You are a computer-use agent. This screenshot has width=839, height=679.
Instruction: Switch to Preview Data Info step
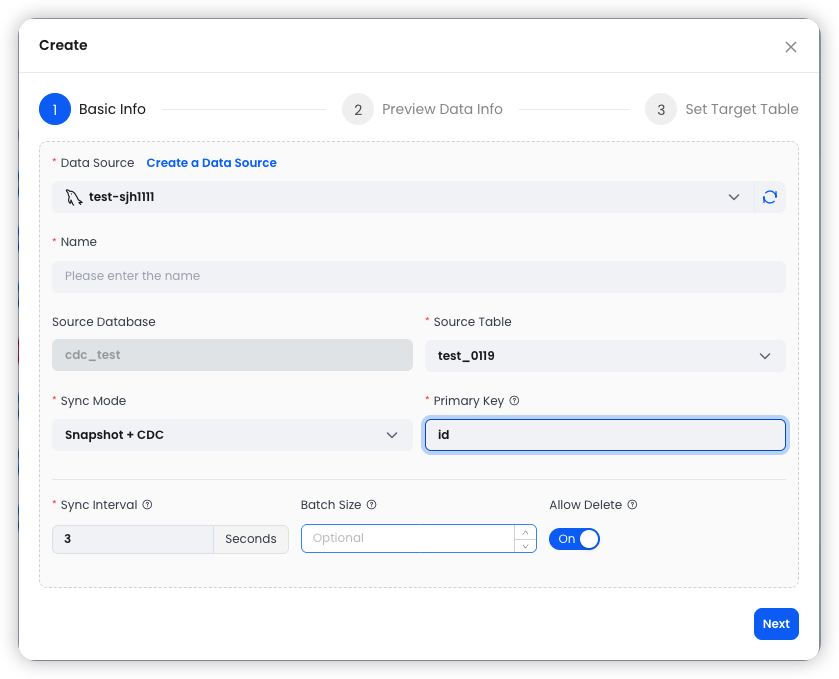point(442,109)
